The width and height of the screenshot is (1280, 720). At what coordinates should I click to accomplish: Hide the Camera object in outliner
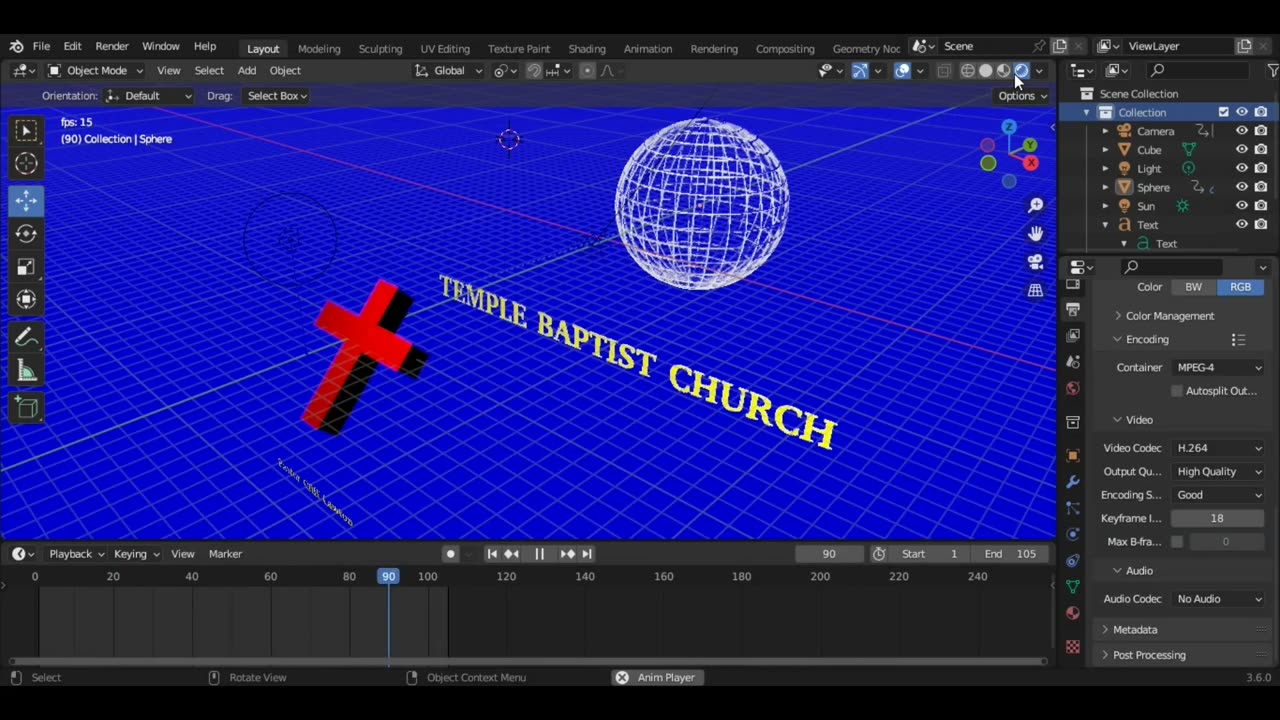click(1242, 131)
